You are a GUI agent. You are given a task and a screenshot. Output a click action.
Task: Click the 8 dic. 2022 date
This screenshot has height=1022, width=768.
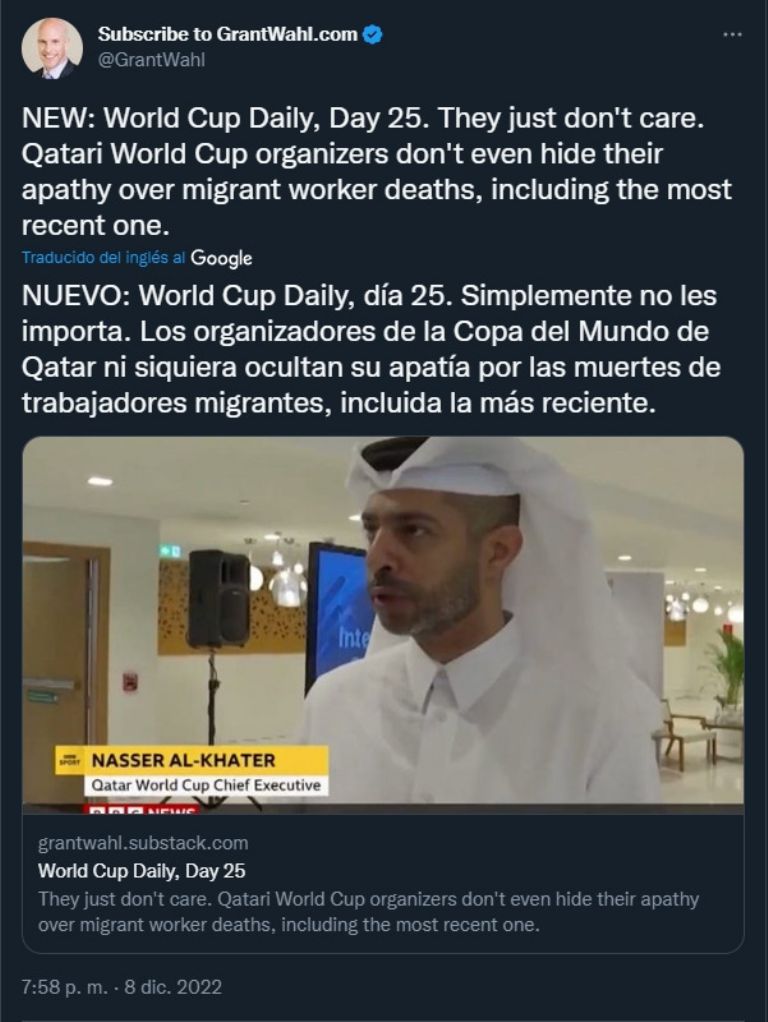tap(173, 987)
